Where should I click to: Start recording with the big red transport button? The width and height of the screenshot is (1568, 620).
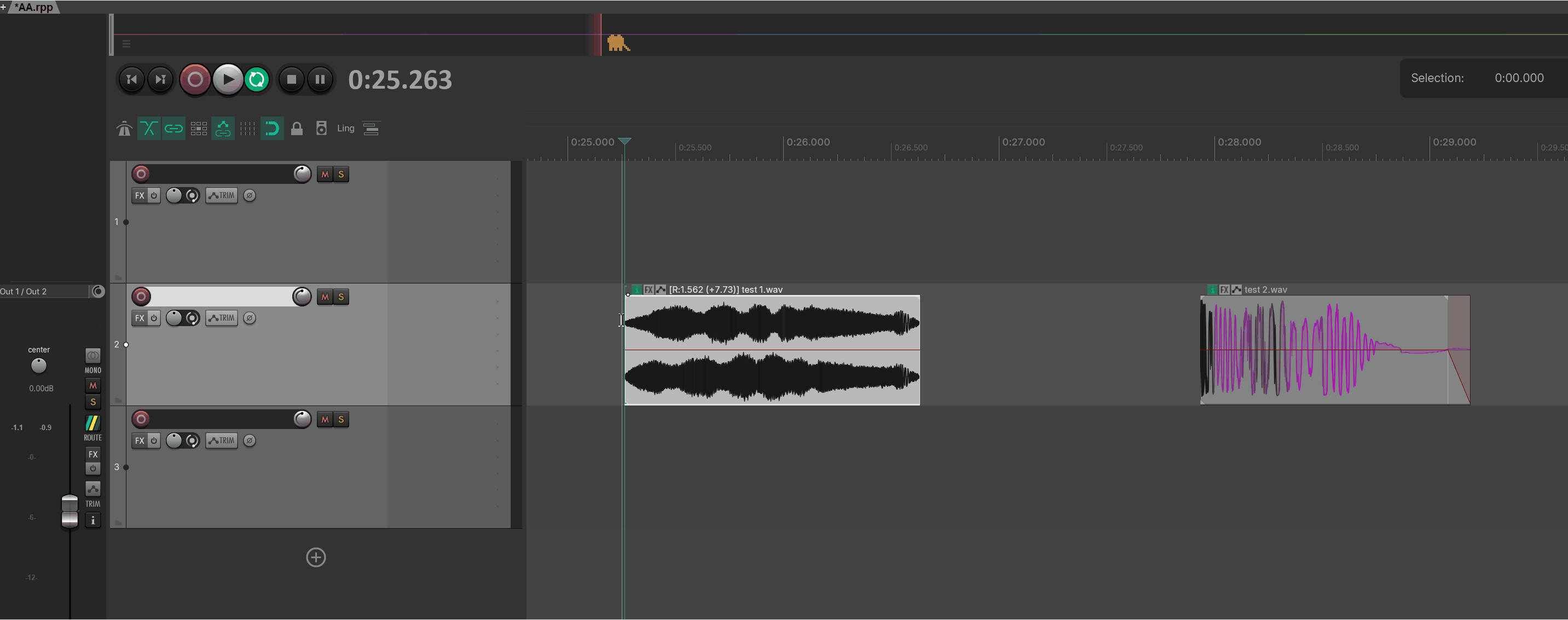click(195, 79)
